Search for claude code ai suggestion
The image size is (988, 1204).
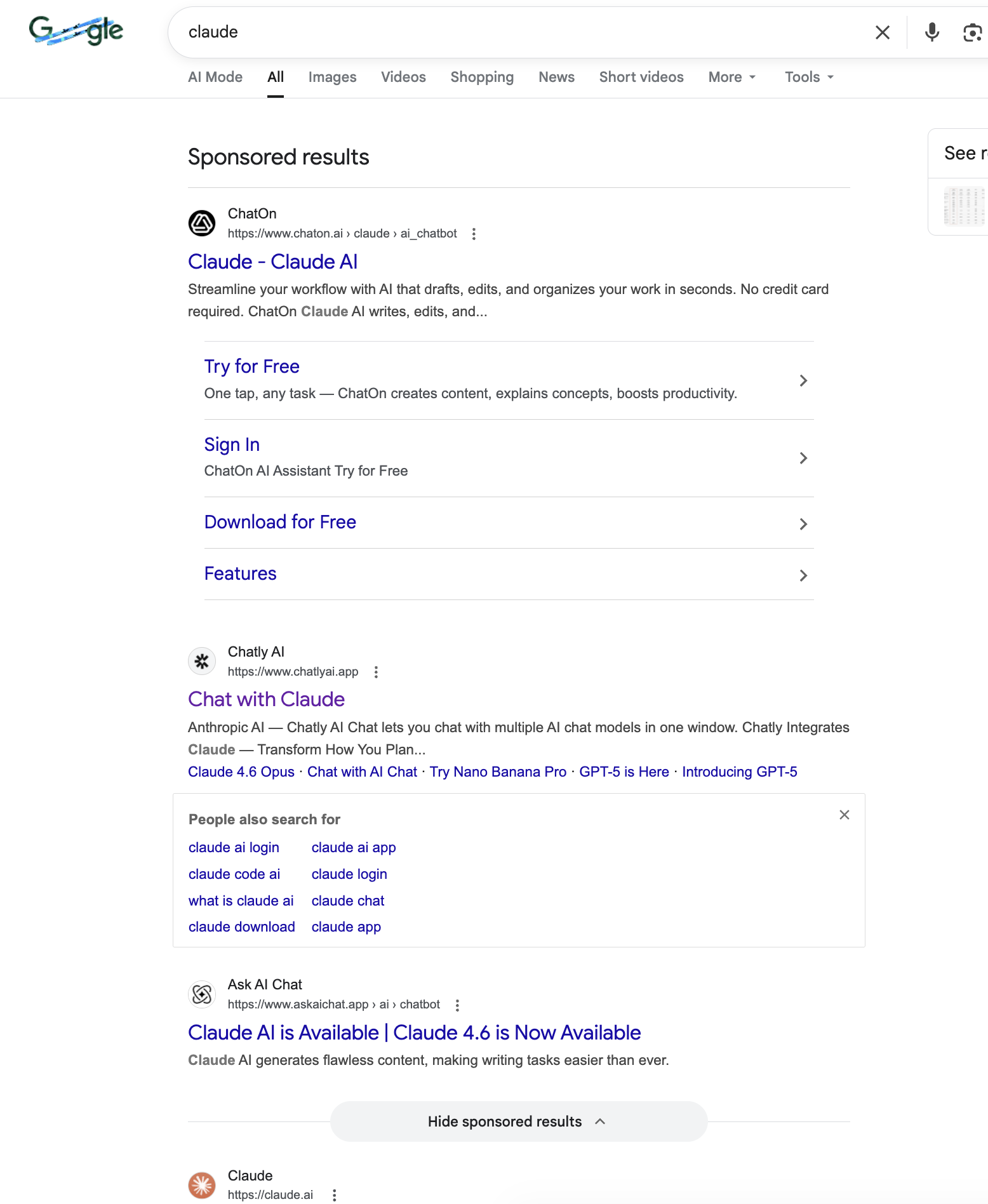coord(234,874)
